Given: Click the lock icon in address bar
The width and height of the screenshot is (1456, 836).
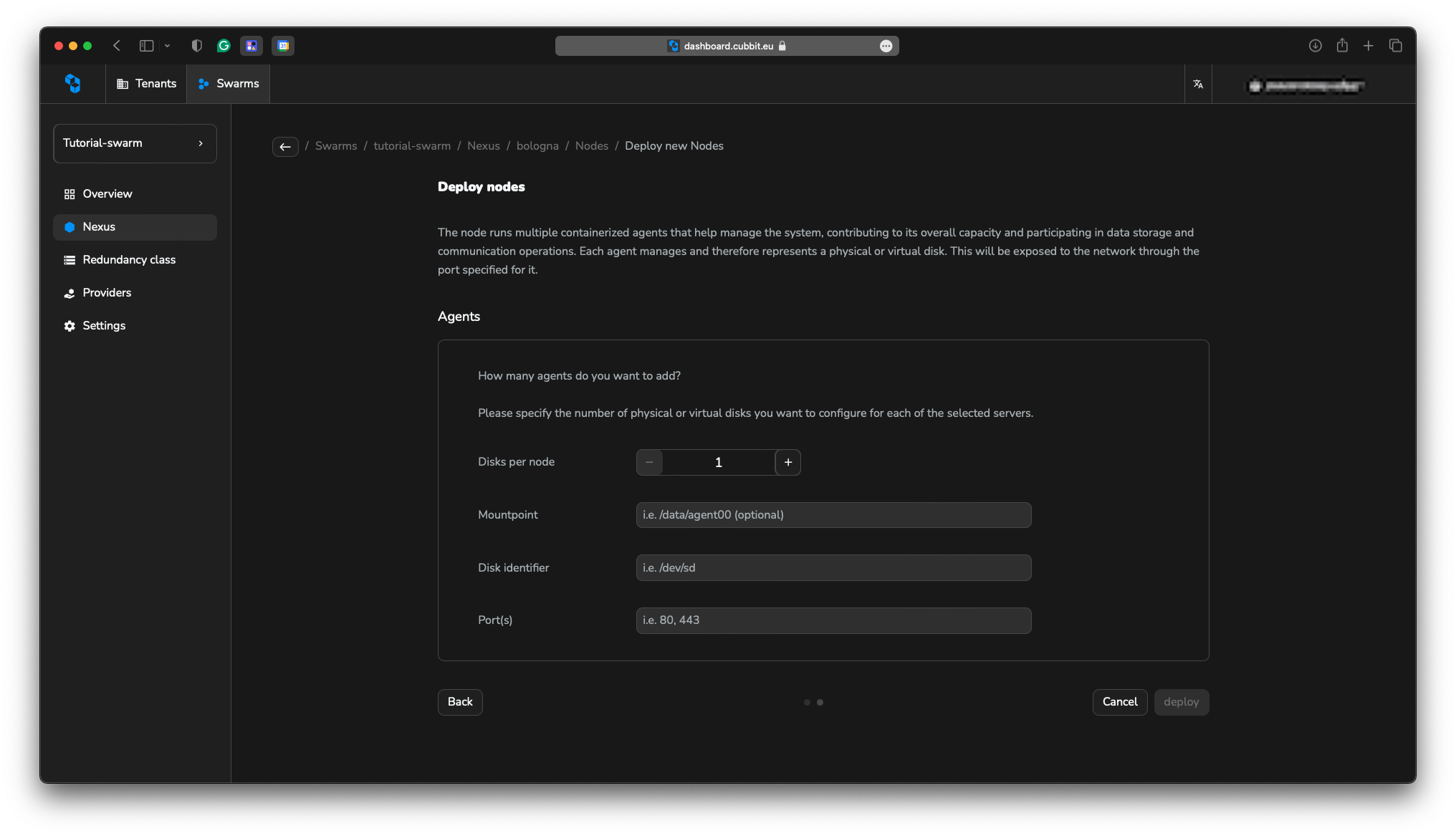Looking at the screenshot, I should (x=782, y=46).
